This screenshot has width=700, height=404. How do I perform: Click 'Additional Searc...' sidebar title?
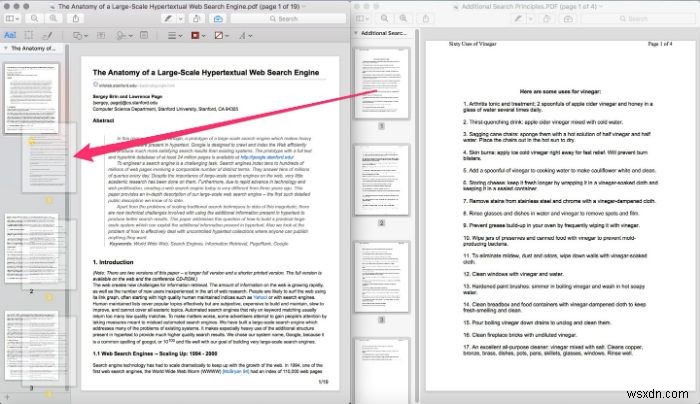coord(383,33)
